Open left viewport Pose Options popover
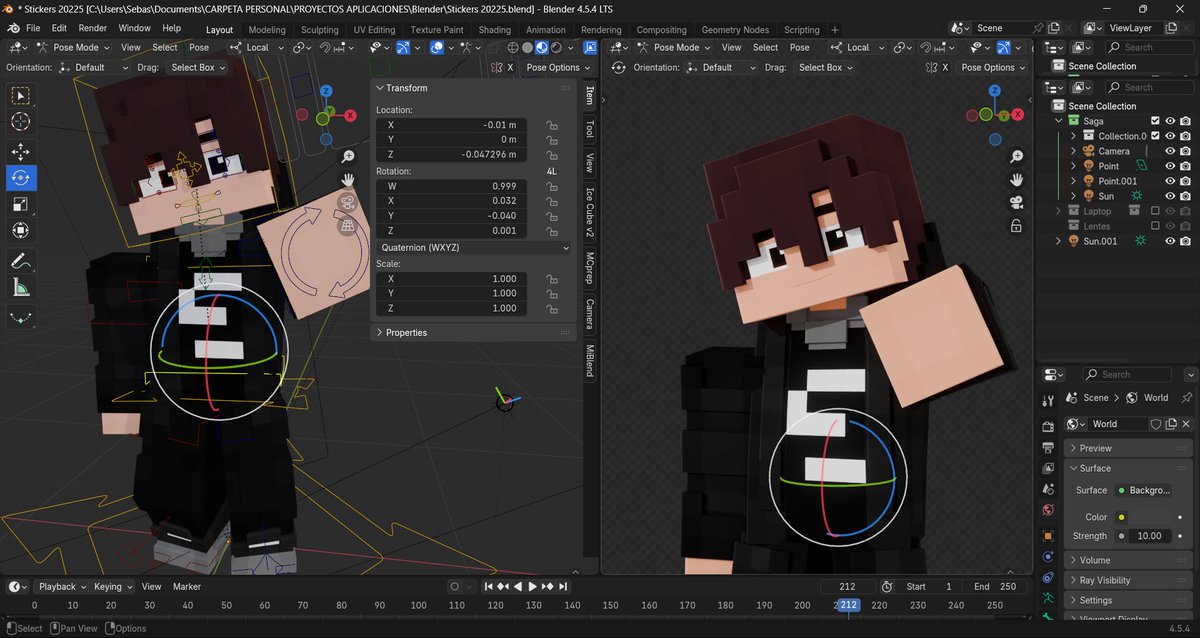This screenshot has height=638, width=1200. [x=559, y=67]
